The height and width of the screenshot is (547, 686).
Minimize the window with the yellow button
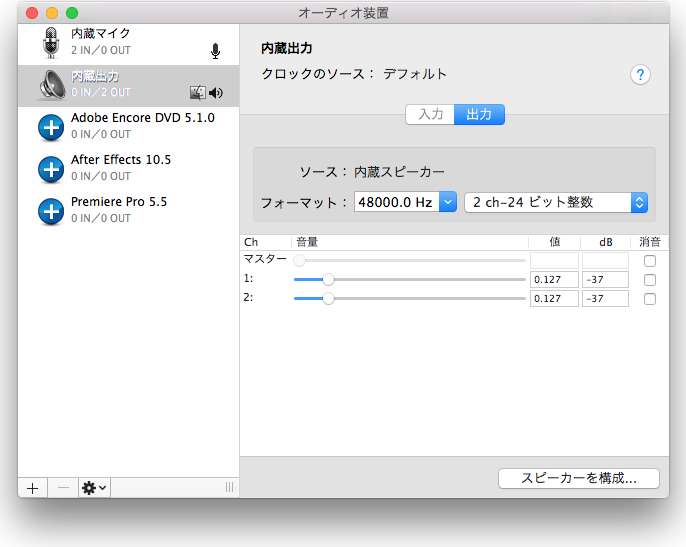point(52,13)
